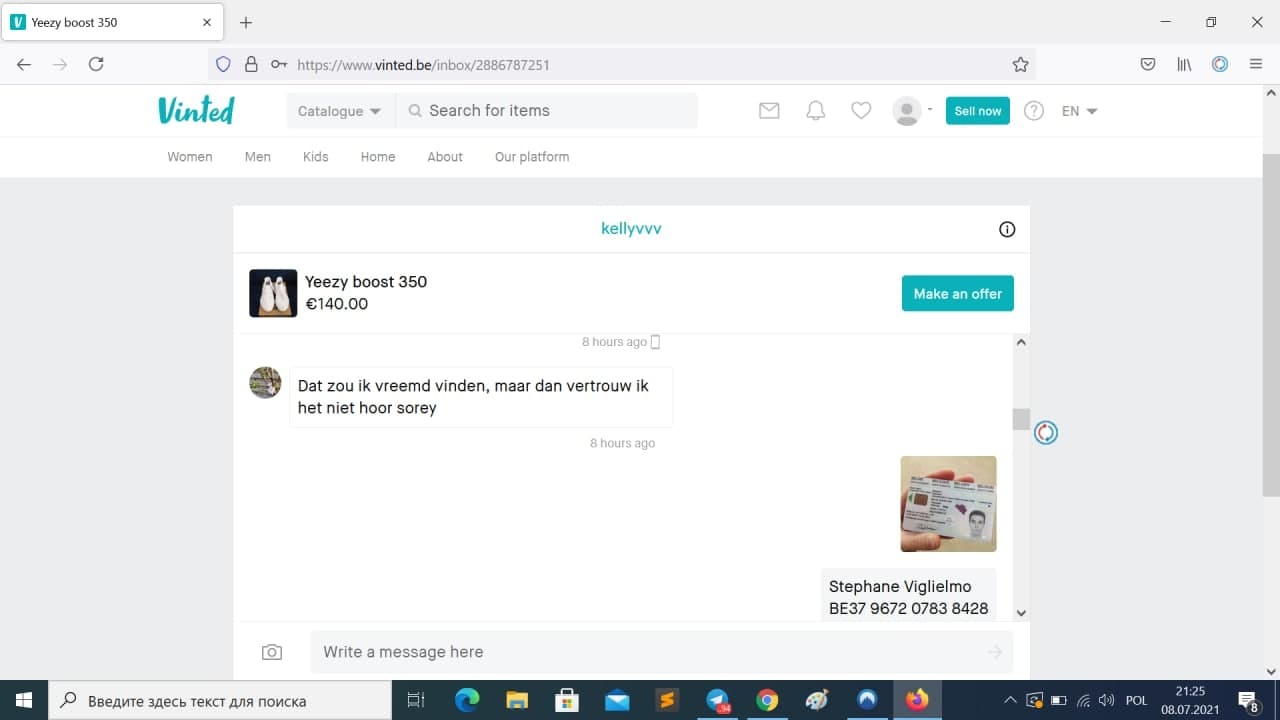Open the Yeezy shoes item thumbnail

[x=273, y=293]
